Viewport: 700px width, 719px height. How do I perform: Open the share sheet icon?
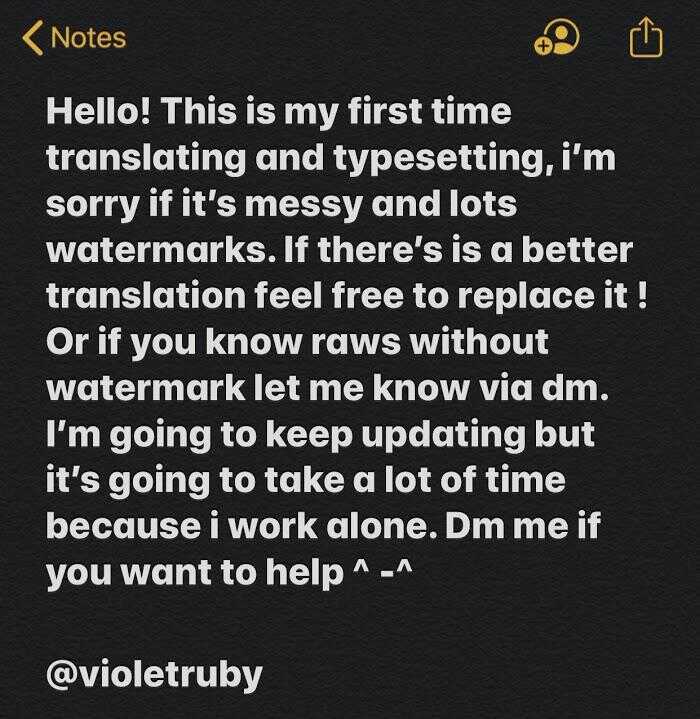[646, 37]
